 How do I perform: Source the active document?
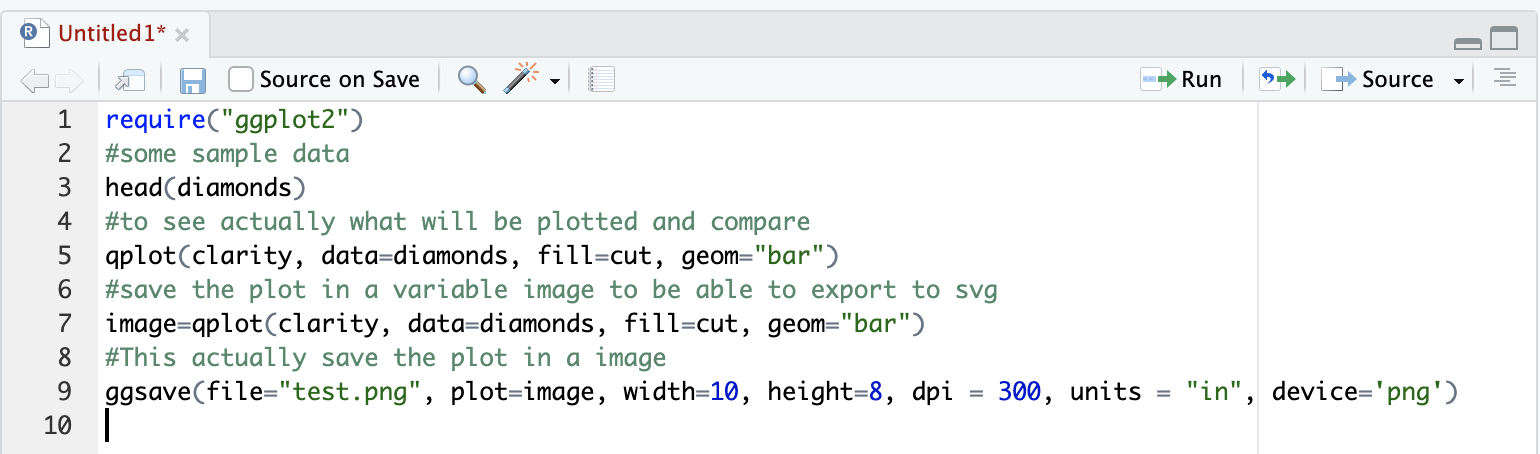coord(1378,80)
